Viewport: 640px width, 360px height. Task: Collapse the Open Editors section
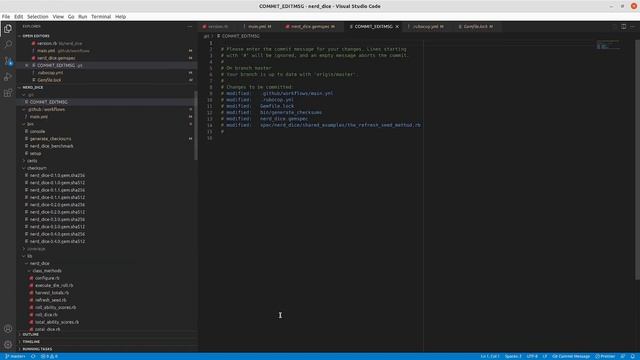pos(36,36)
